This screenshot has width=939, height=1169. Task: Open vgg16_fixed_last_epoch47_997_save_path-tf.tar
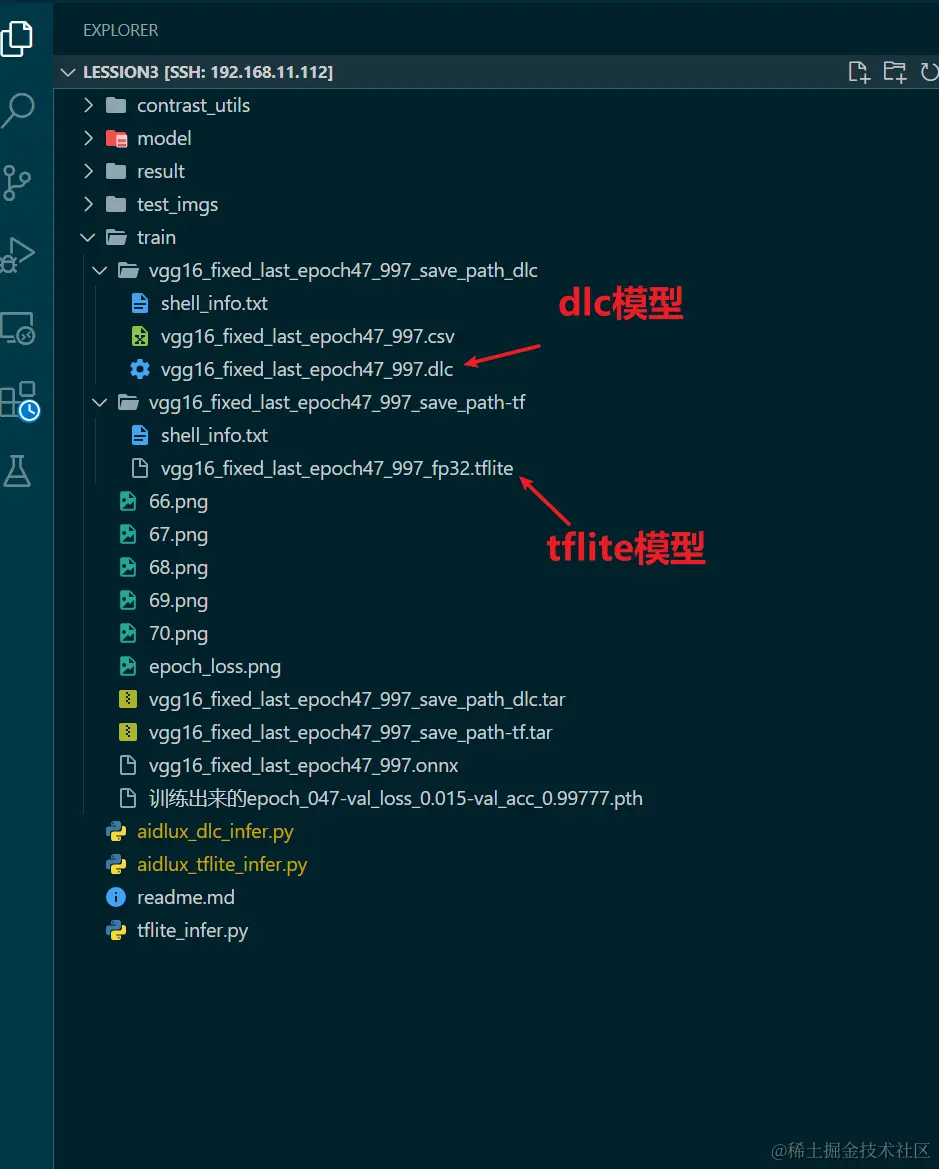click(x=351, y=733)
